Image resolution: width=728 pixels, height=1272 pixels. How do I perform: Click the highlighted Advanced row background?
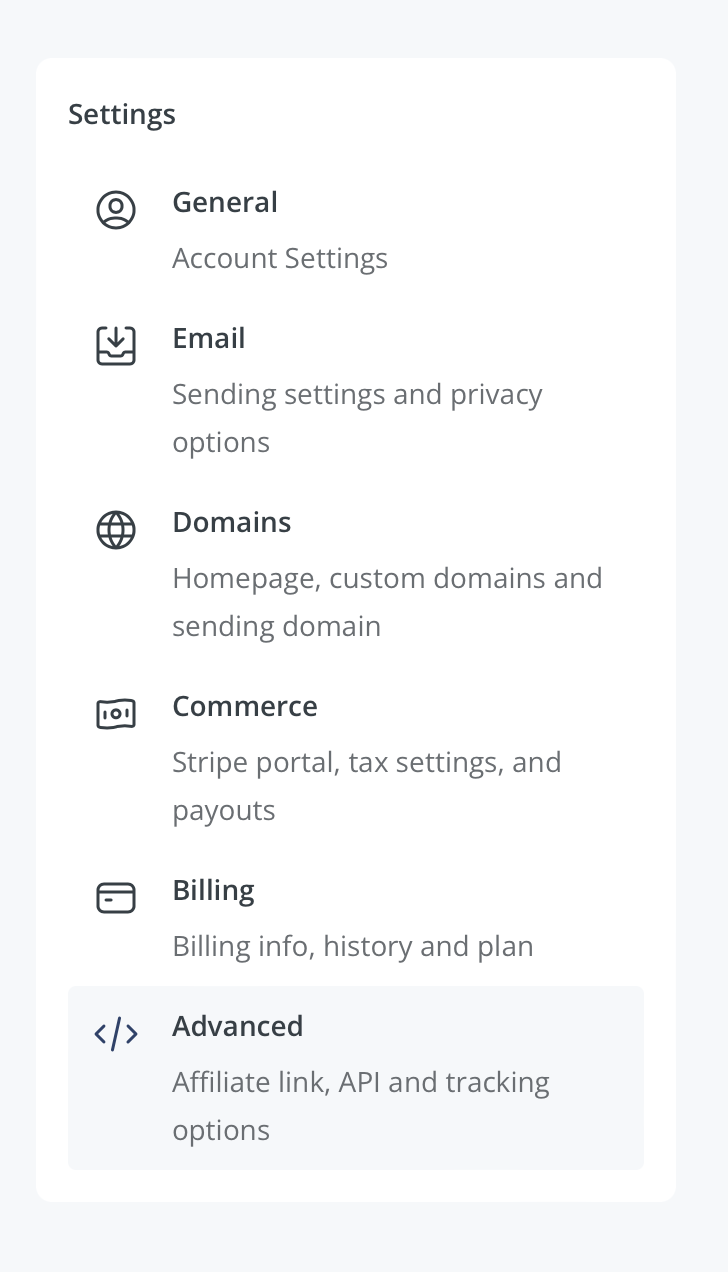(356, 1078)
